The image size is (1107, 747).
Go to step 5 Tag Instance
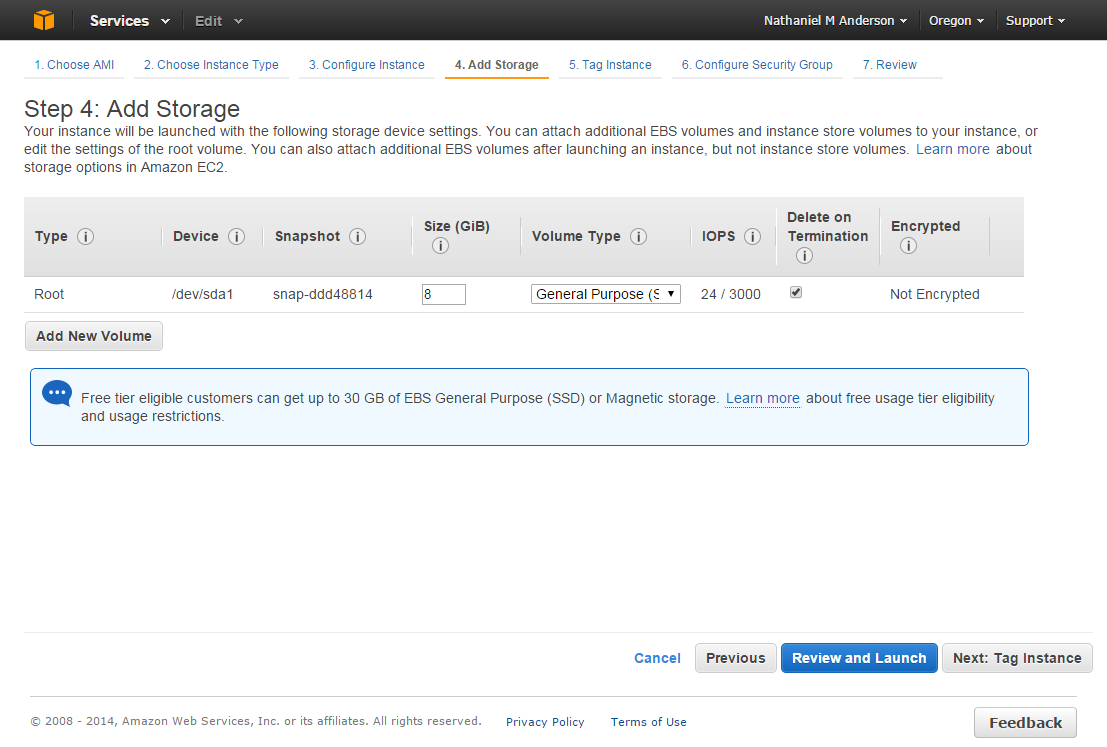coord(610,64)
